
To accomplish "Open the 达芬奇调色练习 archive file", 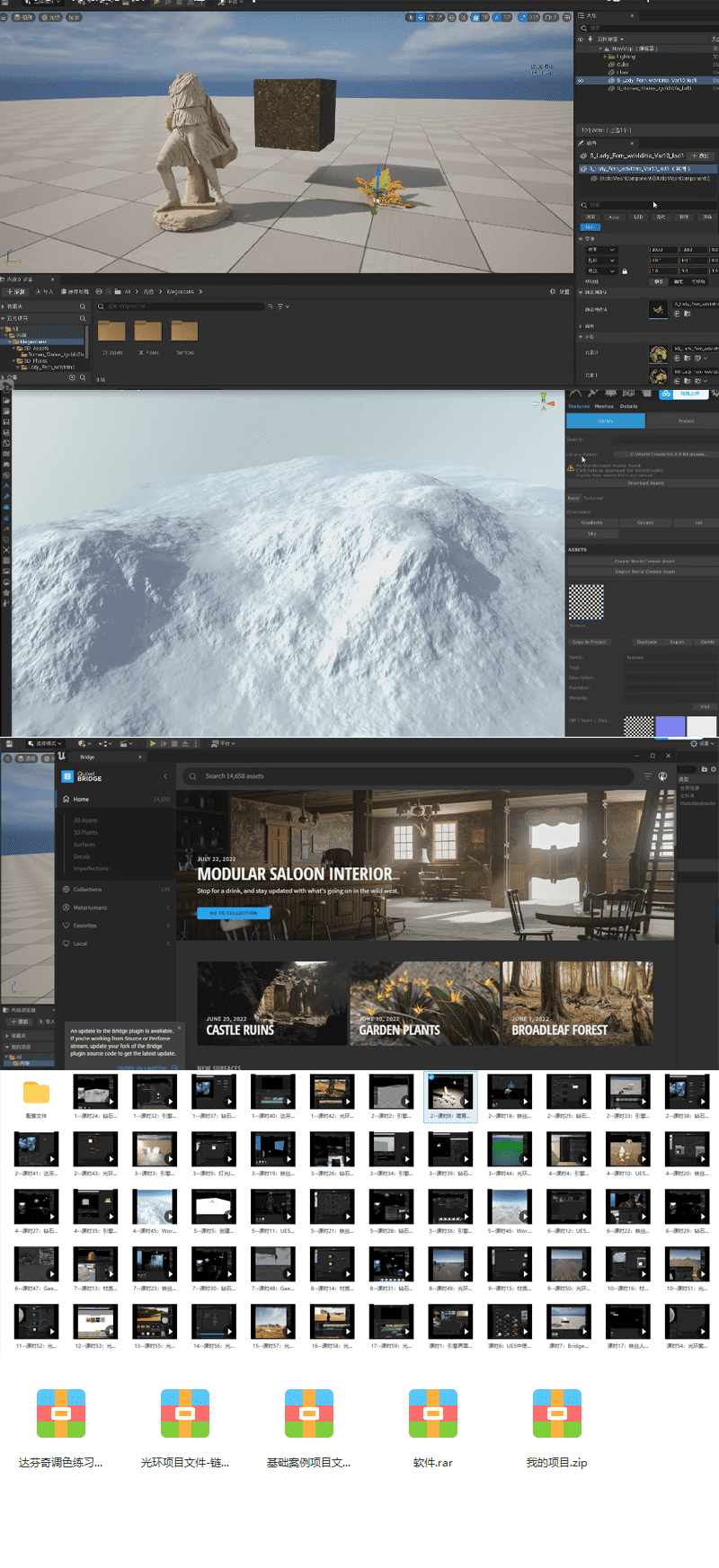I will (61, 1413).
